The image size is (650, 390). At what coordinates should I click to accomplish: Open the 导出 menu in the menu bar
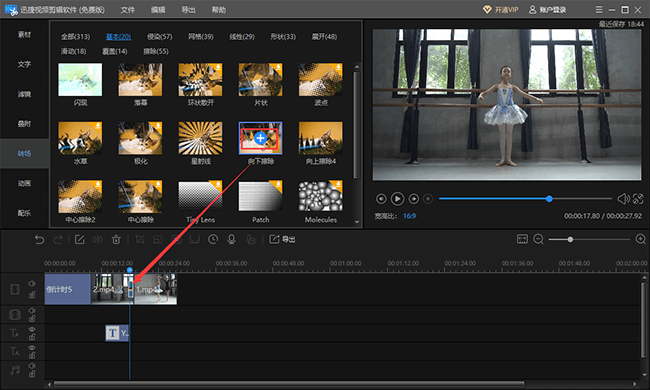[188, 10]
